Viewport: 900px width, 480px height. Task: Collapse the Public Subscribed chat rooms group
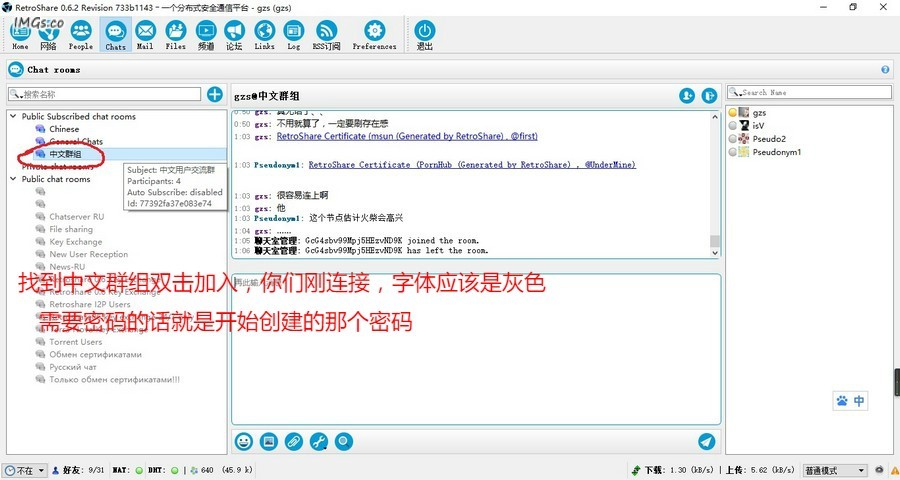click(x=13, y=116)
